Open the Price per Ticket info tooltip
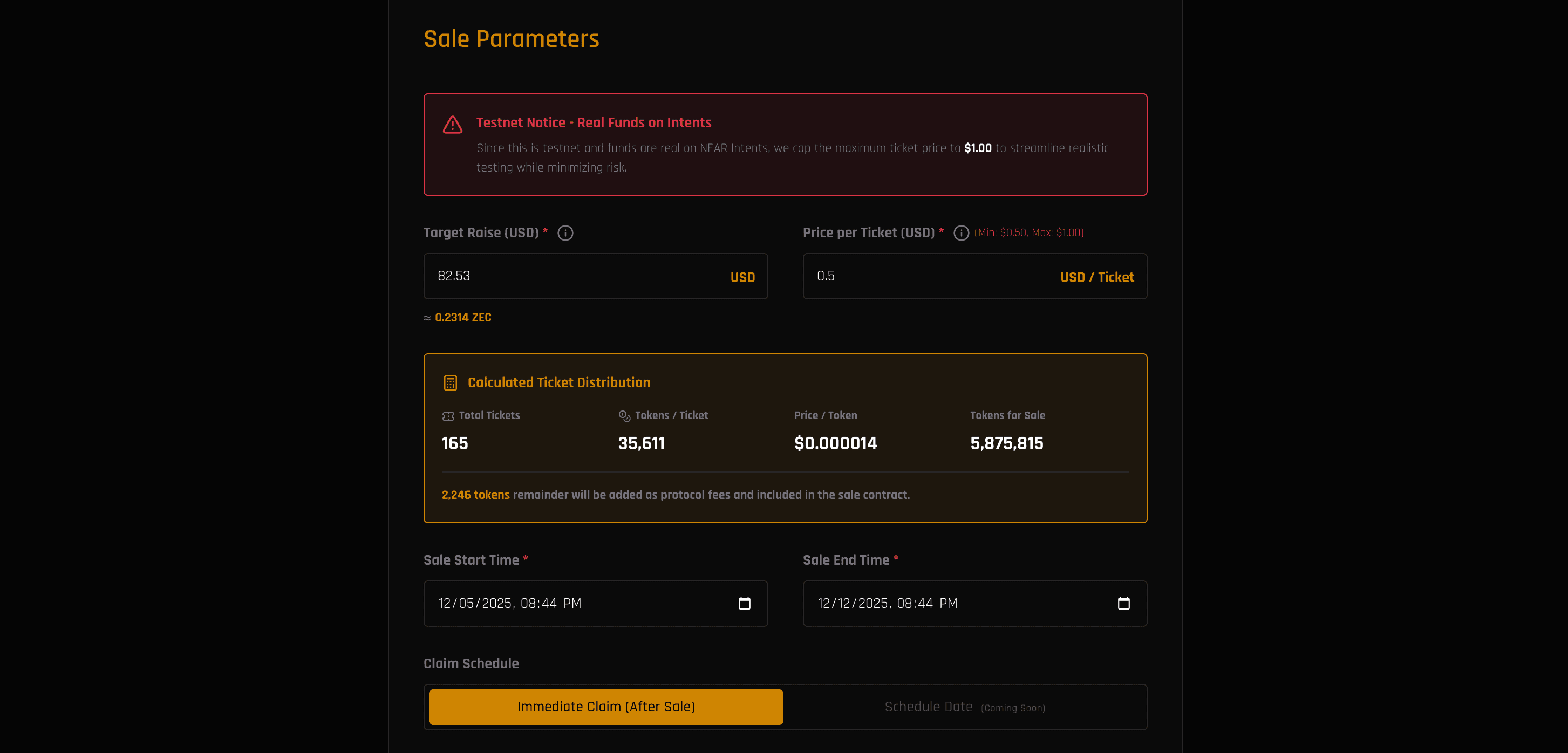This screenshot has width=1568, height=753. click(961, 232)
